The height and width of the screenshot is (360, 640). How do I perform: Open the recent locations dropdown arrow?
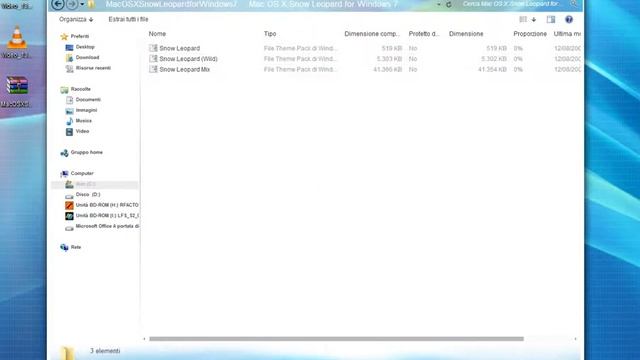pyautogui.click(x=82, y=4)
